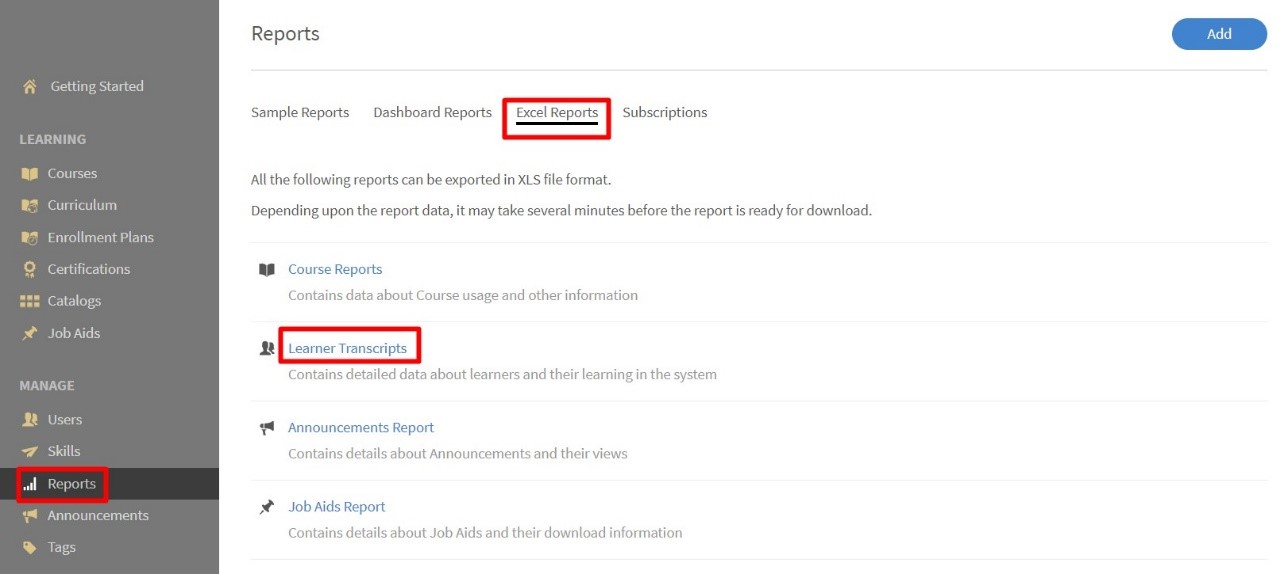Click the Courses book icon in sidebar

30,174
